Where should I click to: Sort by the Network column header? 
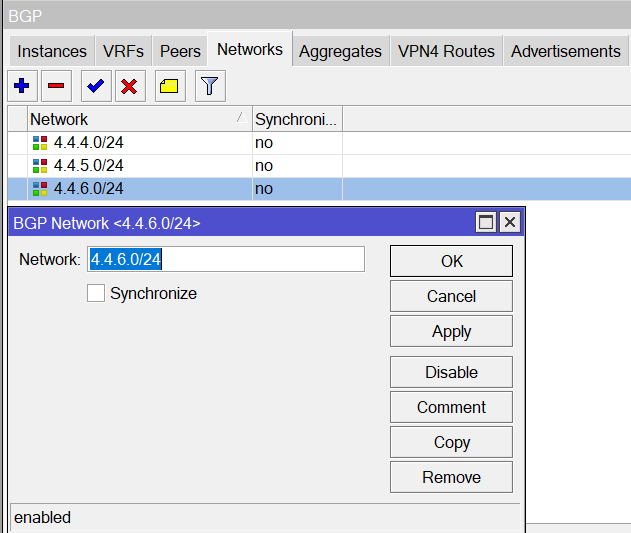(x=139, y=119)
